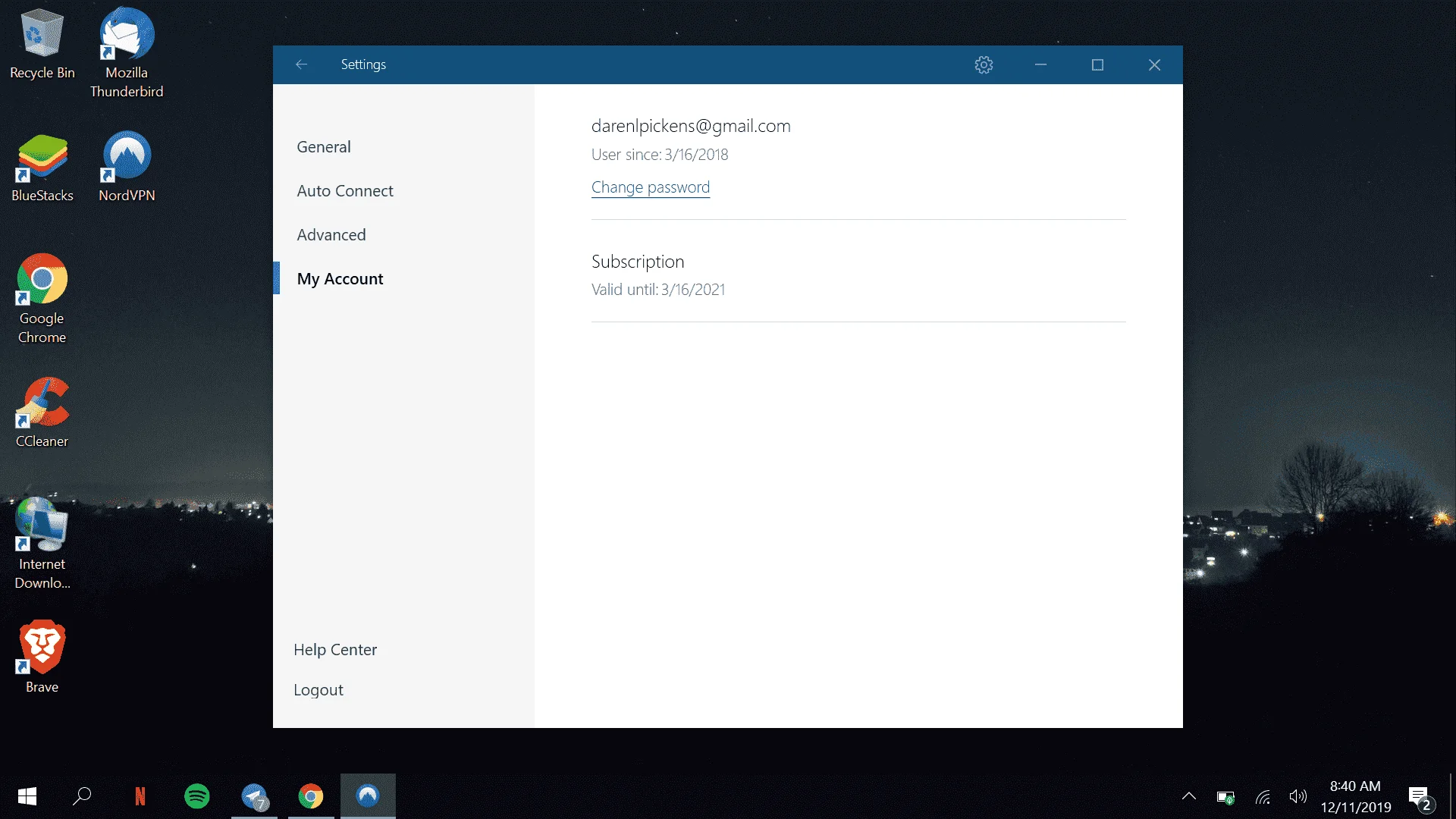1456x819 pixels.
Task: Open Spotify from the taskbar
Action: coord(197,796)
